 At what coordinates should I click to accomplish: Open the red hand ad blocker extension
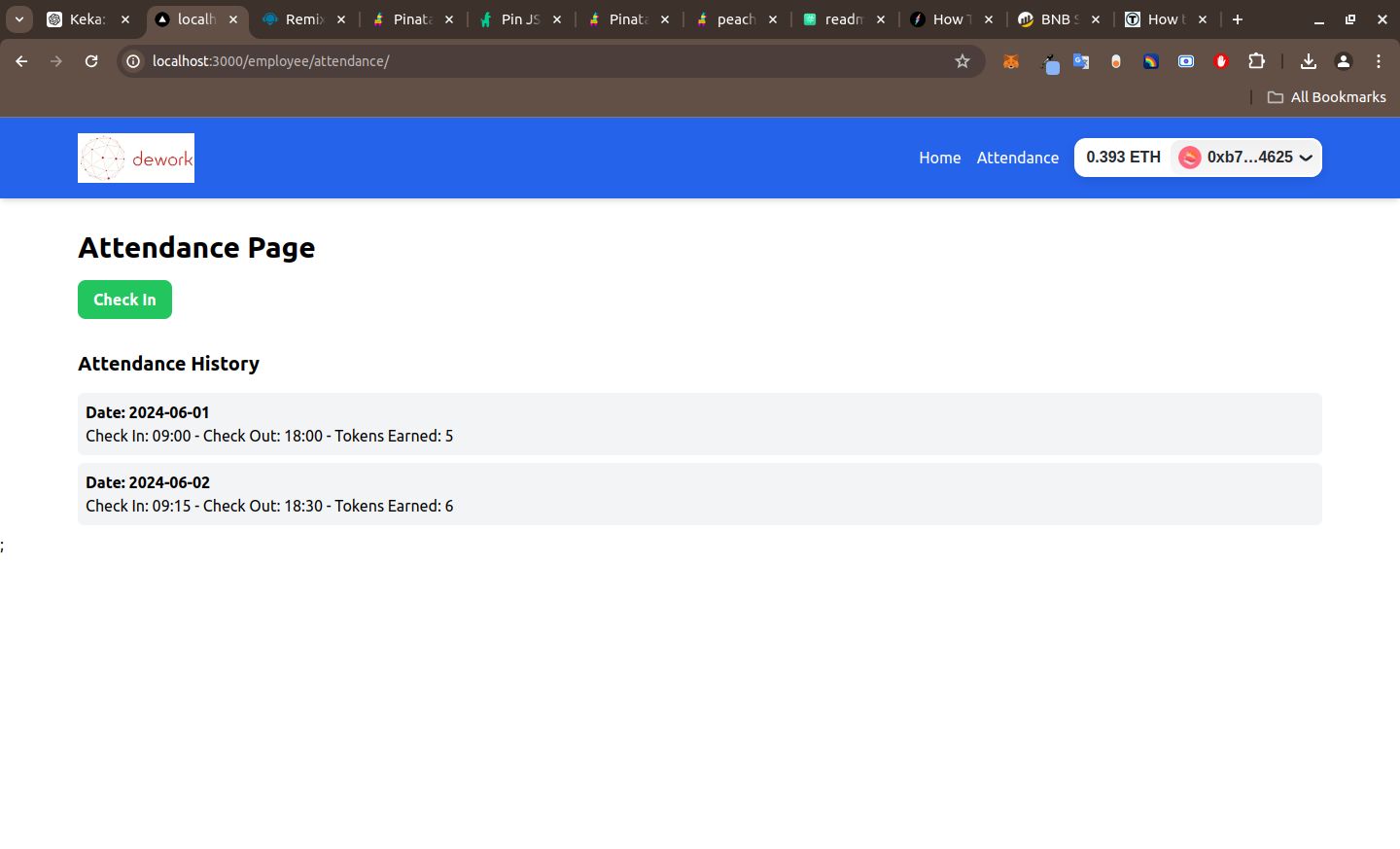coord(1221,61)
